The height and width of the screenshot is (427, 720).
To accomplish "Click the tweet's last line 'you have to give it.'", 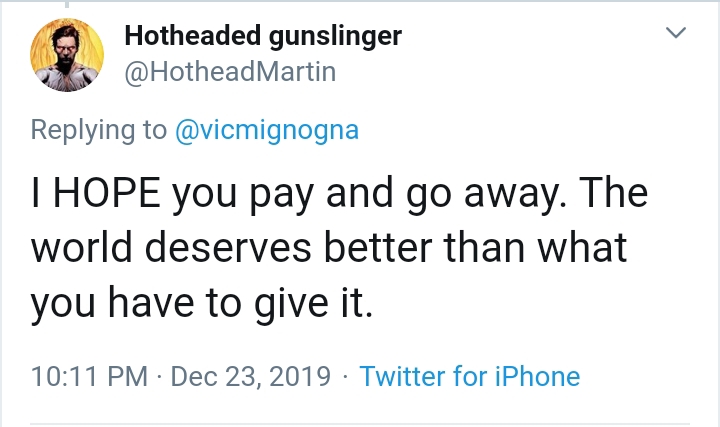I will (202, 303).
